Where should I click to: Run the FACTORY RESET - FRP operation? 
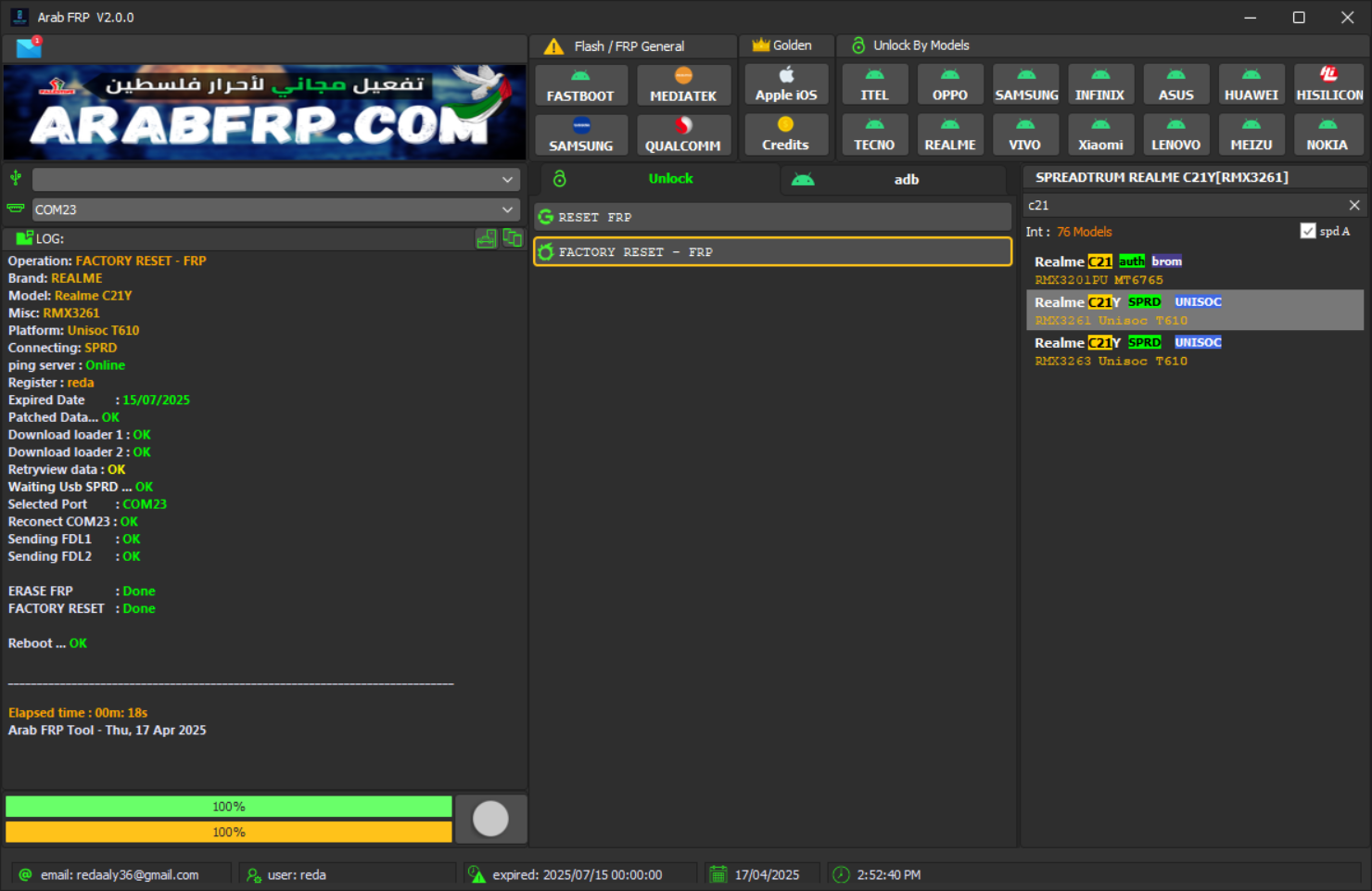point(772,251)
